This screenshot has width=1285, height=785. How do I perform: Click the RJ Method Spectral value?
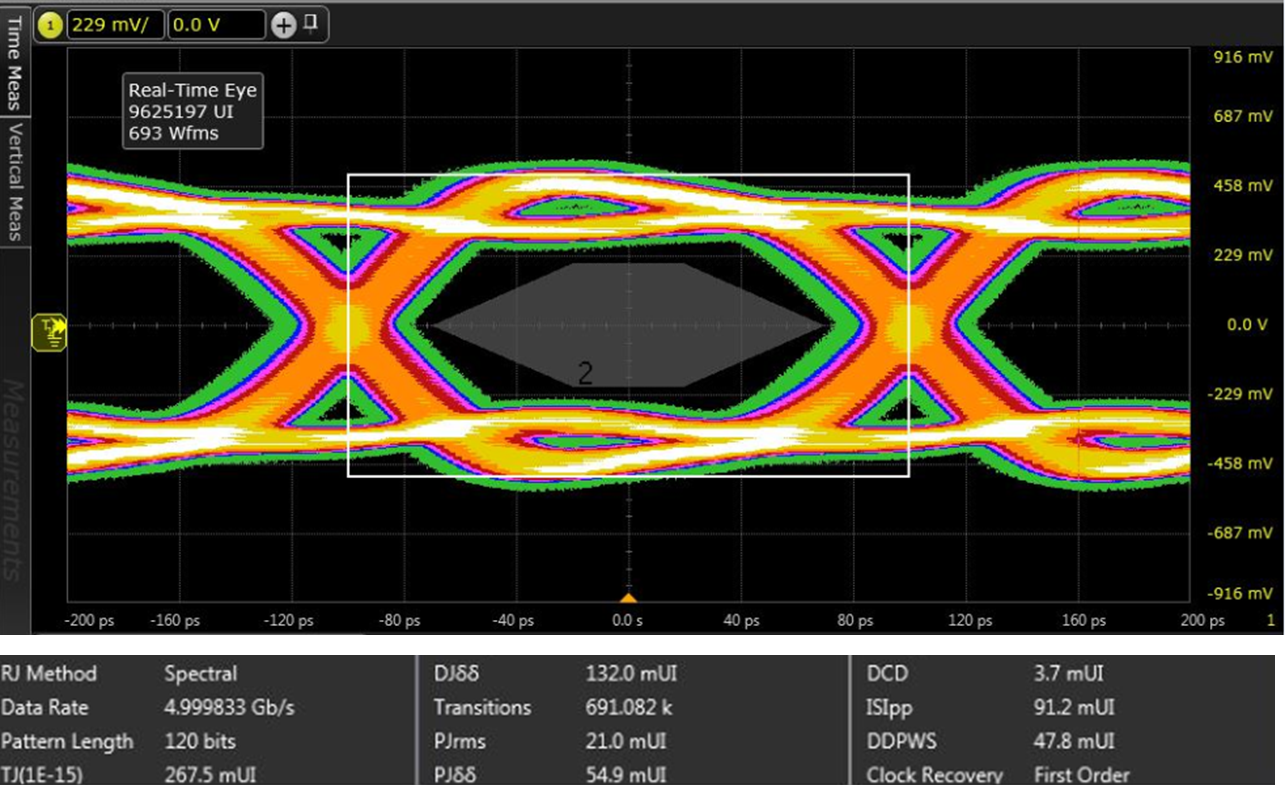point(201,674)
